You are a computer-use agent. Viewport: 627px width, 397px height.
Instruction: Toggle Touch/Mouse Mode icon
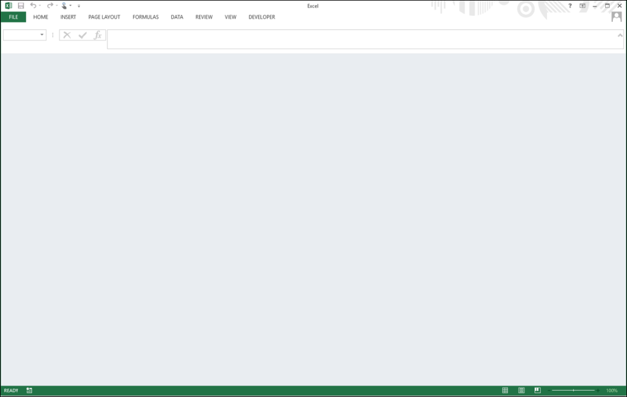(64, 6)
